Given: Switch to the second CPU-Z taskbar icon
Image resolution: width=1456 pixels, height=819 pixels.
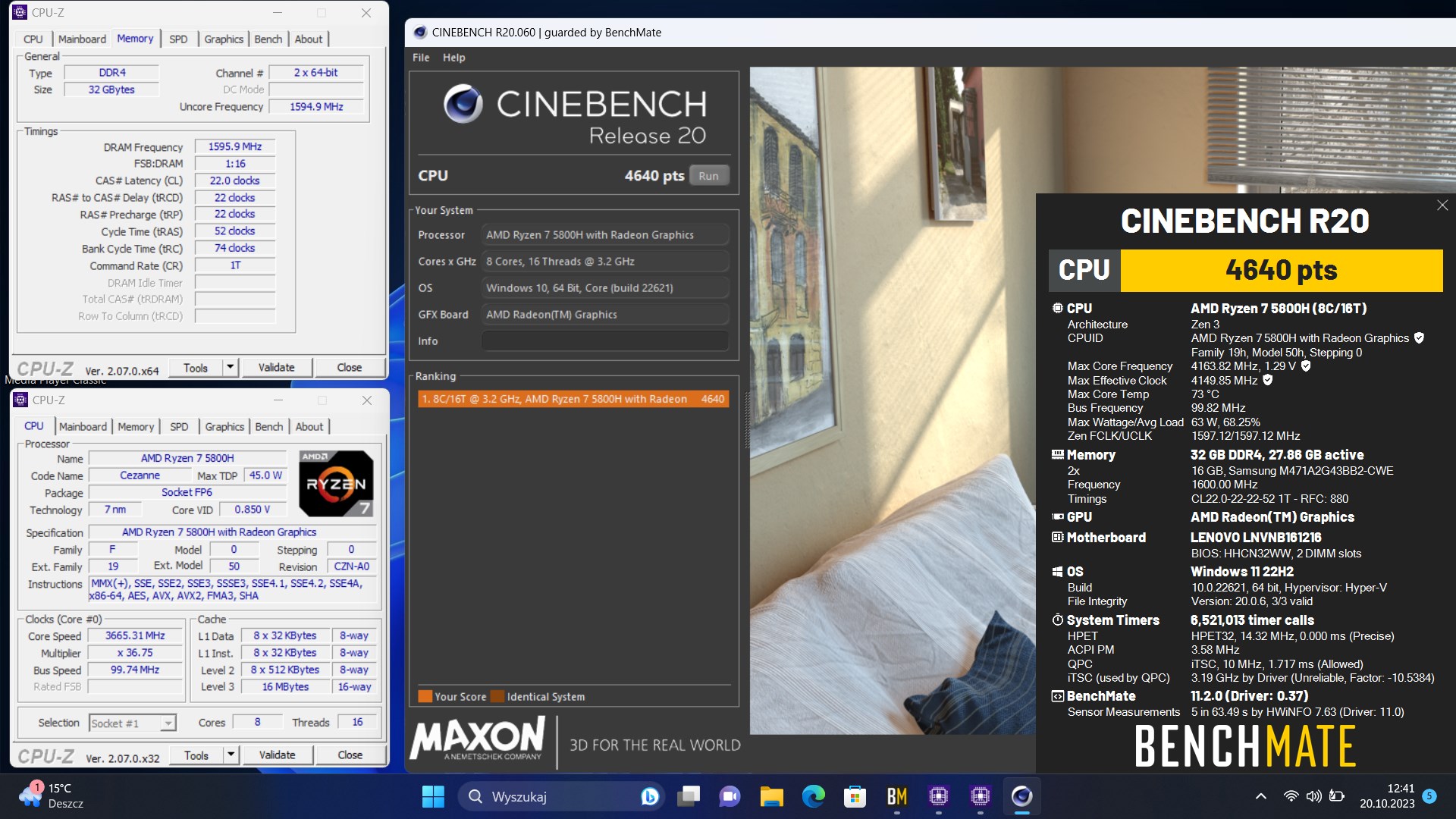Looking at the screenshot, I should [980, 796].
